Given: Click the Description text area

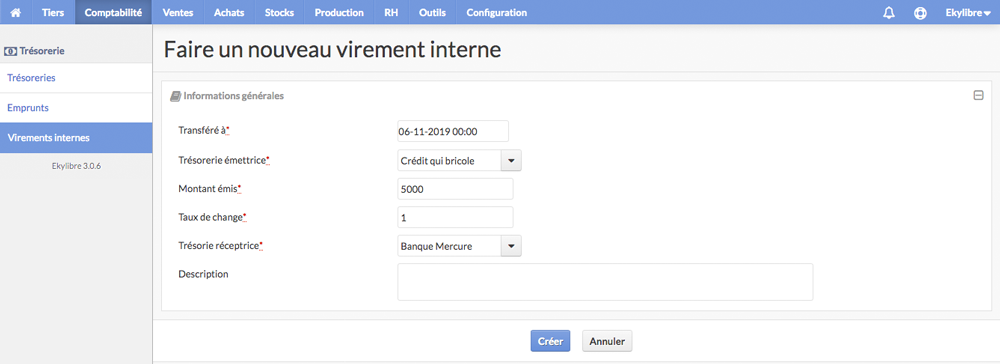Looking at the screenshot, I should click(x=605, y=282).
